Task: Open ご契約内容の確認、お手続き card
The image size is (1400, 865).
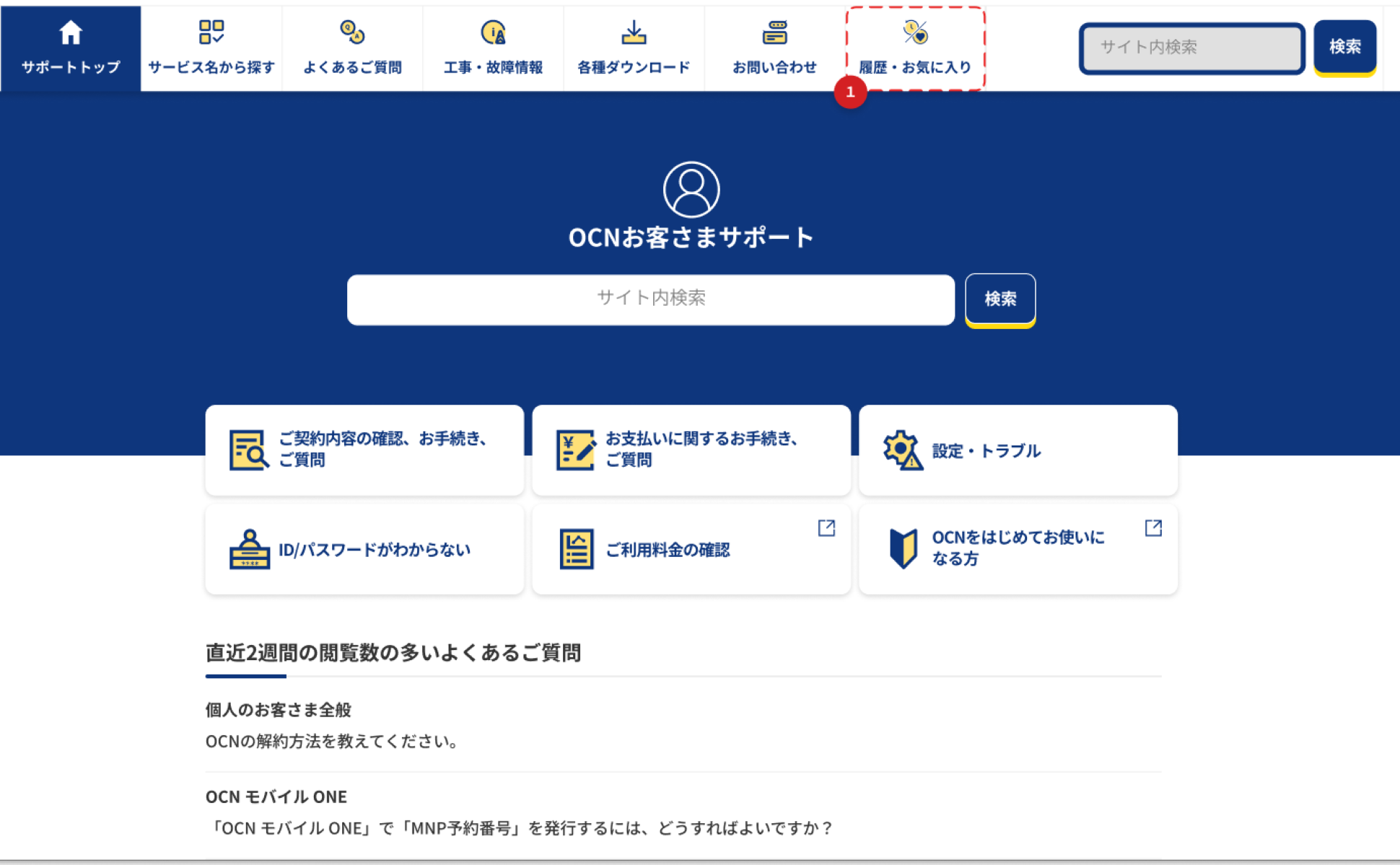Action: [x=364, y=450]
